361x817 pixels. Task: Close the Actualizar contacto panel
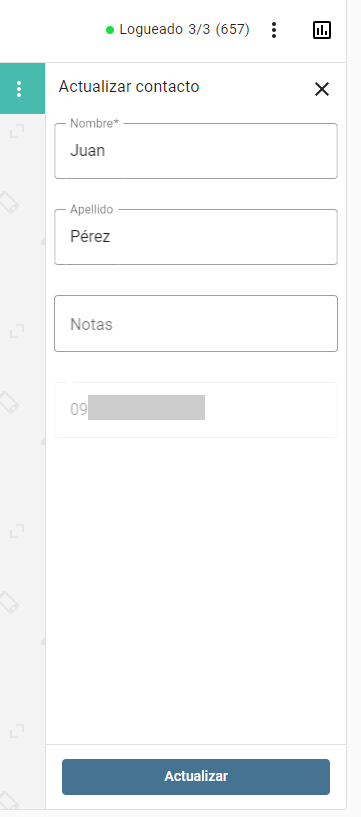point(322,89)
